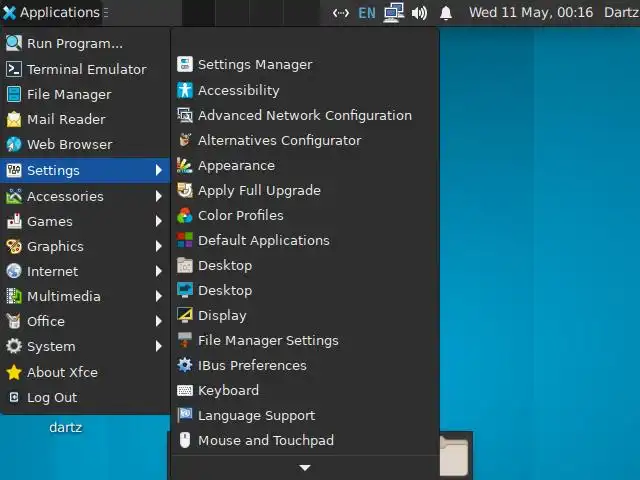
Task: Open Alternatives Configurator
Action: 305,140
